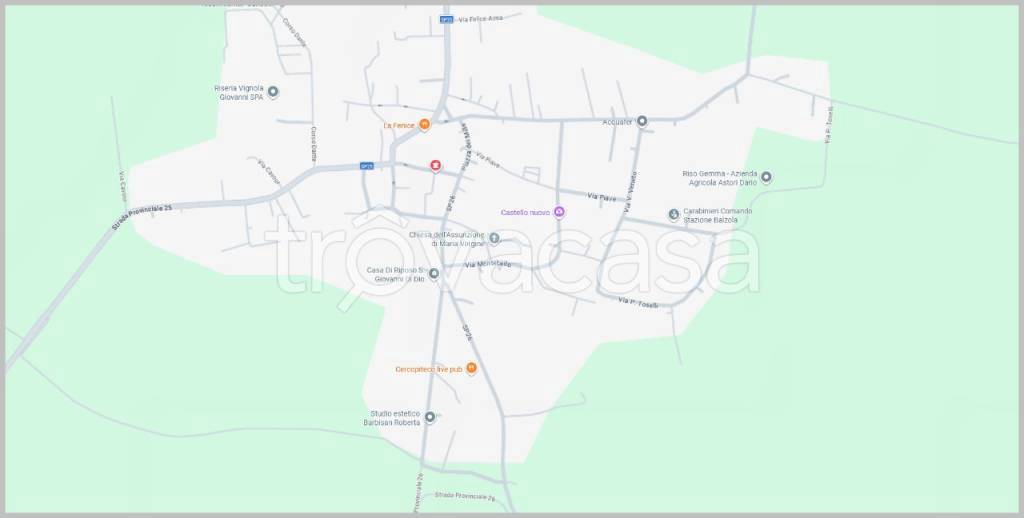1024x518 pixels.
Task: Click the Acquater map pin
Action: [x=642, y=122]
